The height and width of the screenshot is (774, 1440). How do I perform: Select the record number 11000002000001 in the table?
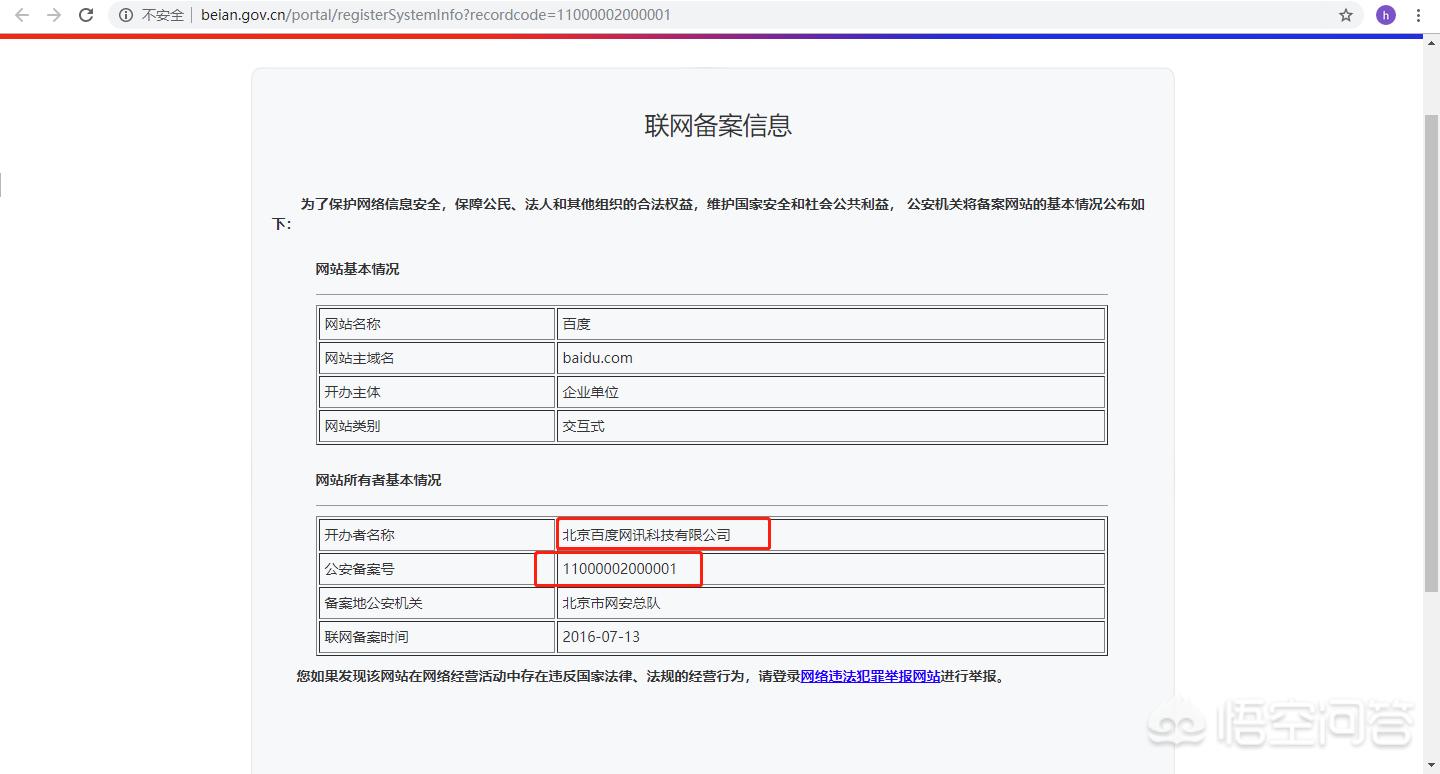[620, 569]
